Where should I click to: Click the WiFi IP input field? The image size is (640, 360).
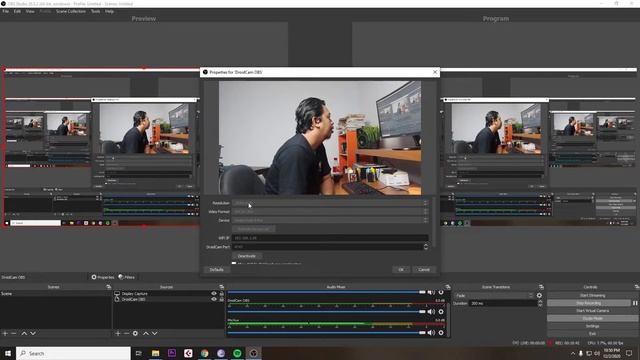[330, 238]
